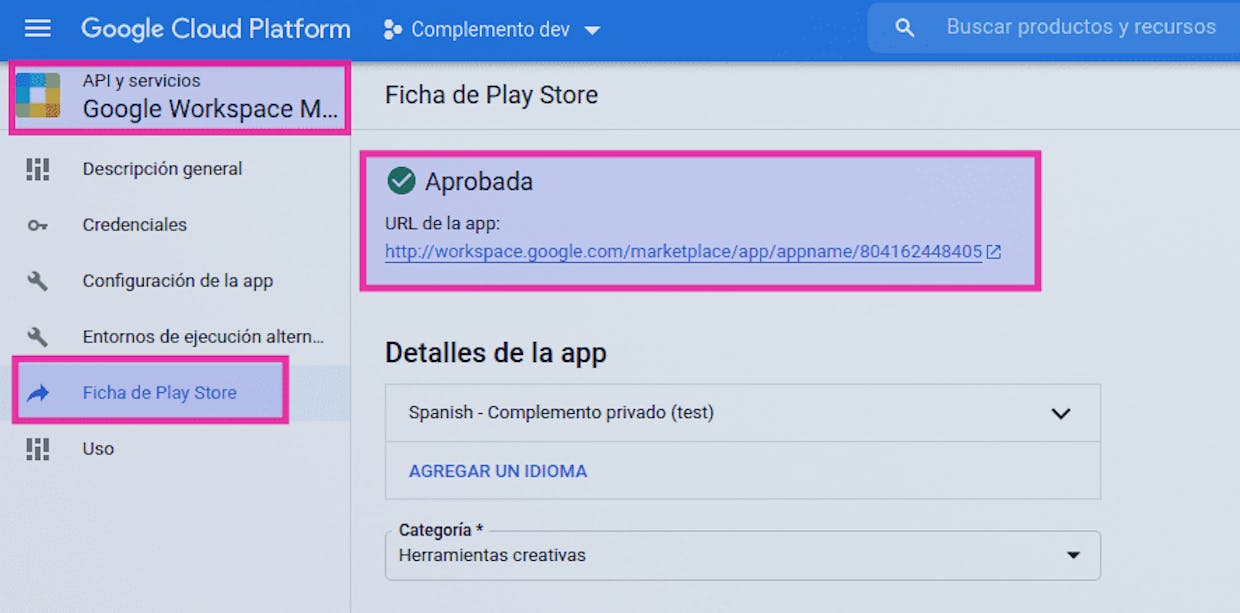Click the wrench icon for Entornos de ejecución
Image resolution: width=1240 pixels, height=613 pixels.
pyautogui.click(x=37, y=337)
